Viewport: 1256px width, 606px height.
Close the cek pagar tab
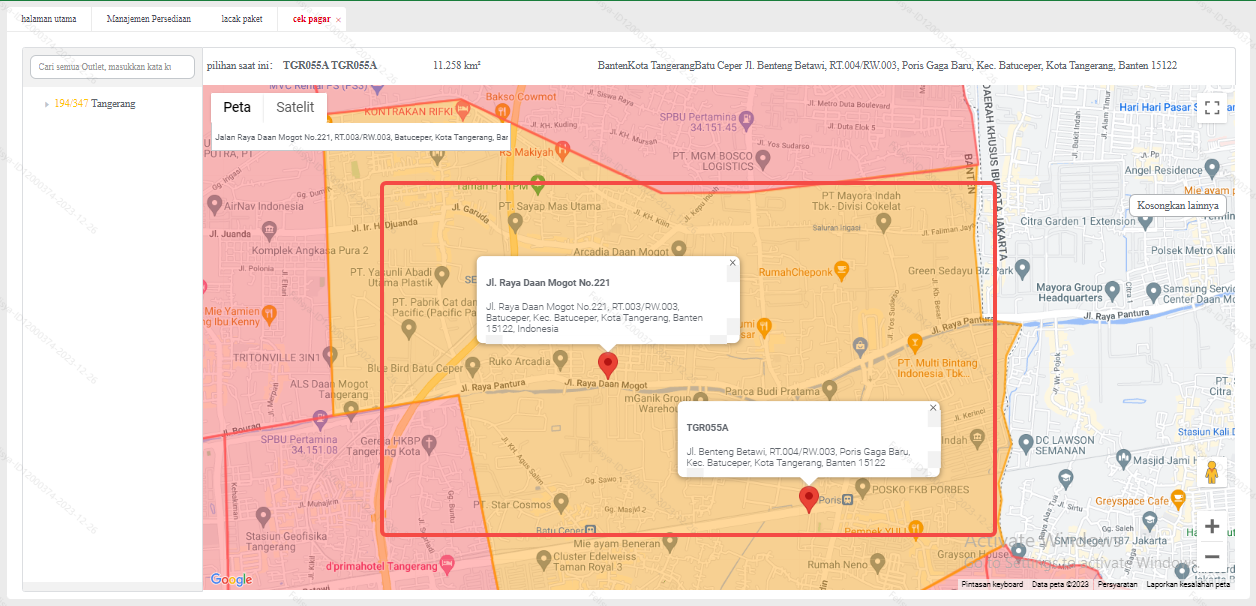click(x=338, y=20)
